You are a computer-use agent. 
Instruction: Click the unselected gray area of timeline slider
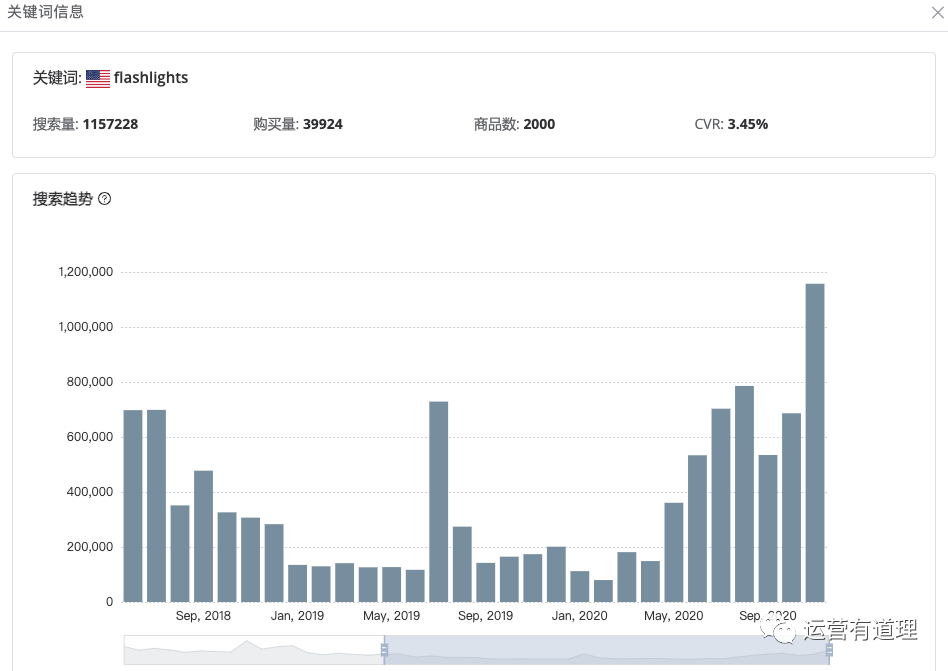[x=250, y=650]
